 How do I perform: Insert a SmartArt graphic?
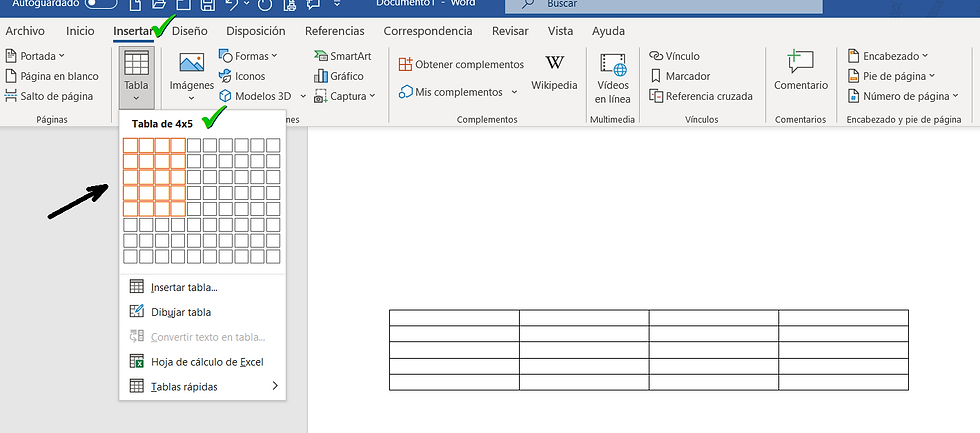342,56
